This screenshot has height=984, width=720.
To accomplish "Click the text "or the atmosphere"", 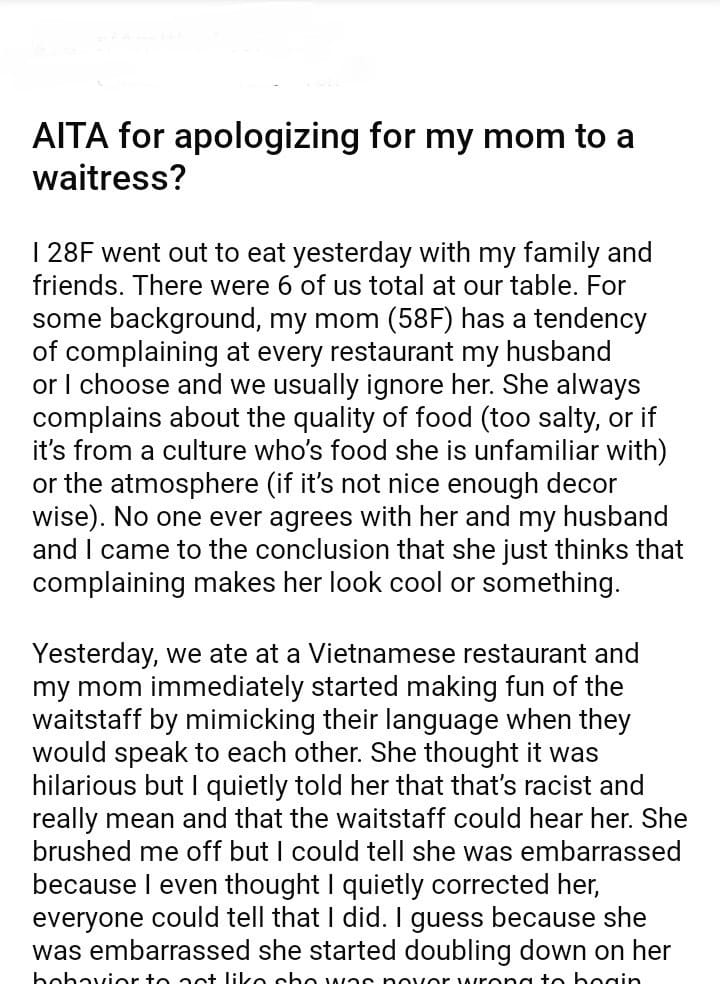I will click(144, 484).
